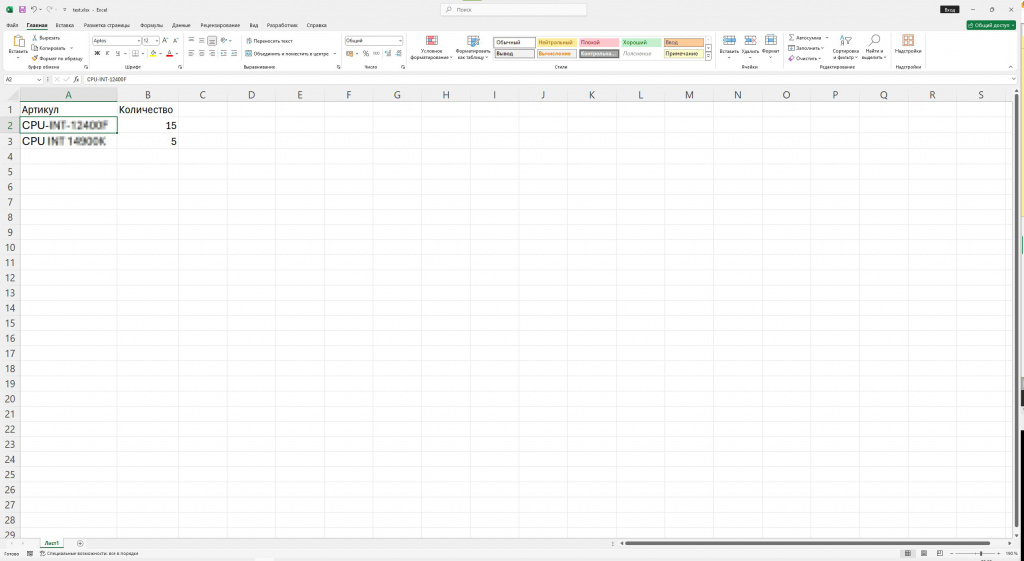
Task: Switch to the Формулы ribbon tab
Action: pos(152,25)
